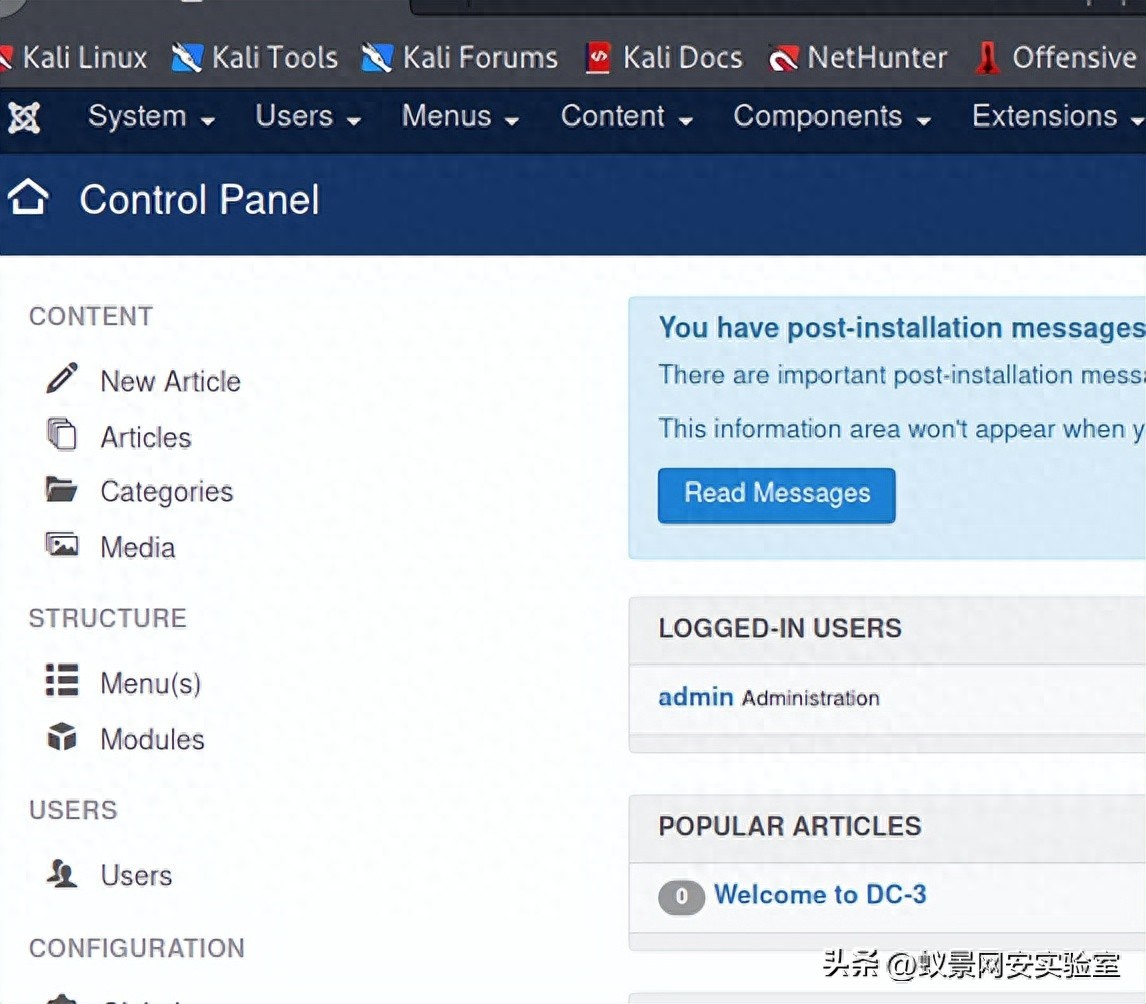Image resolution: width=1146 pixels, height=1004 pixels.
Task: Open Articles via its stacked-pages icon
Action: click(x=62, y=434)
